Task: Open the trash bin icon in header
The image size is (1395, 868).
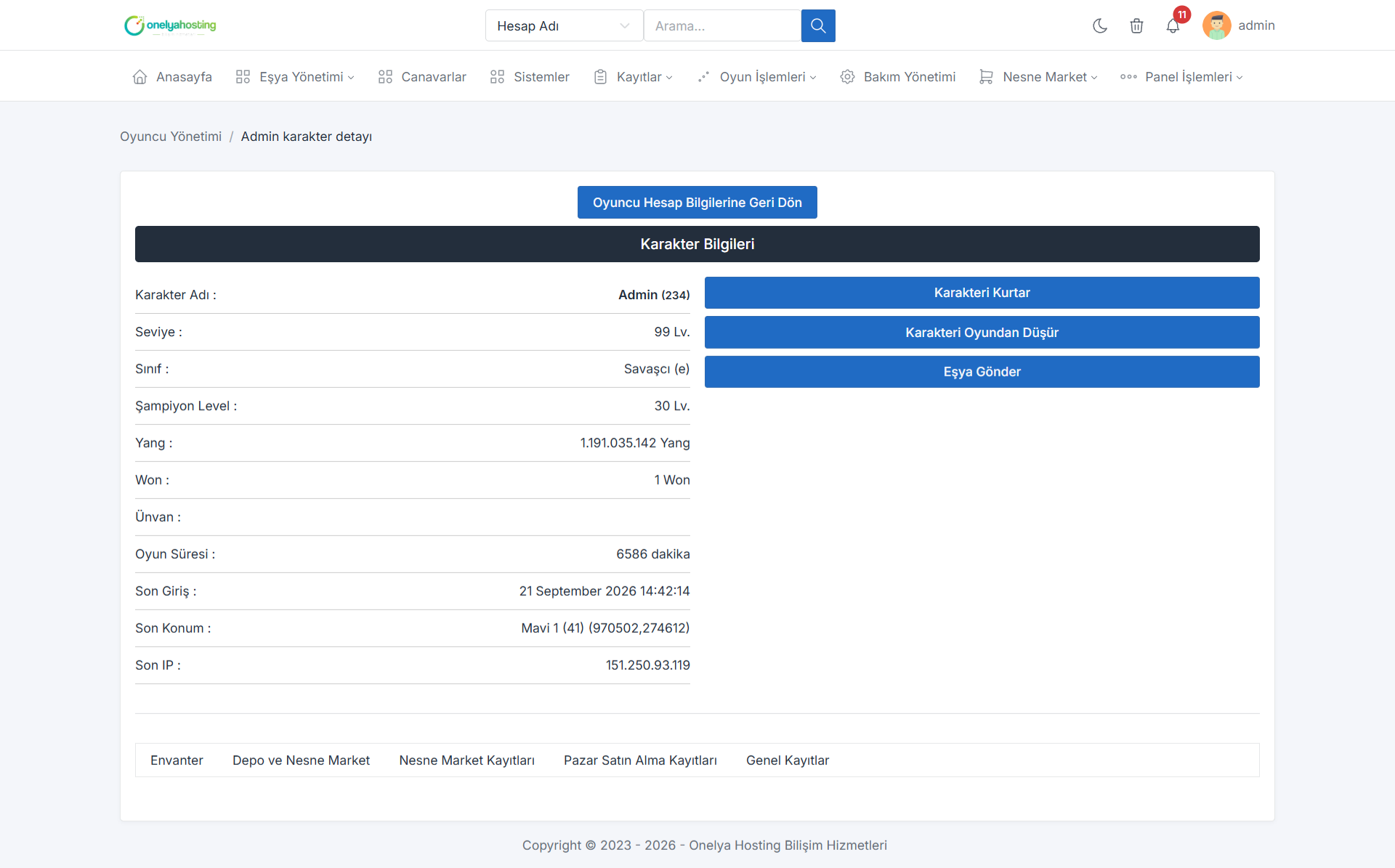Action: [x=1136, y=26]
